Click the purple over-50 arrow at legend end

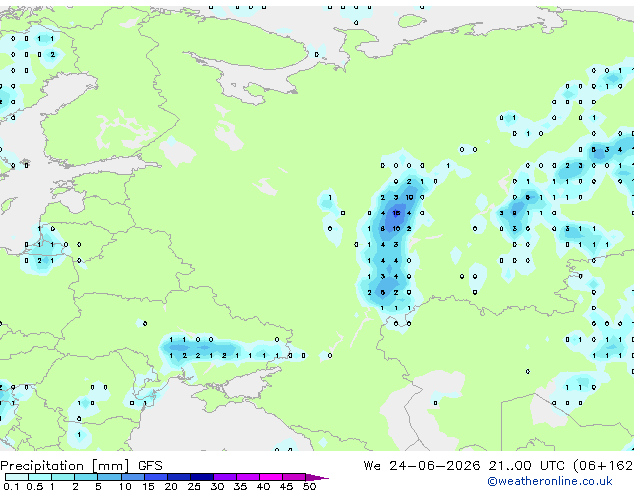(317, 477)
